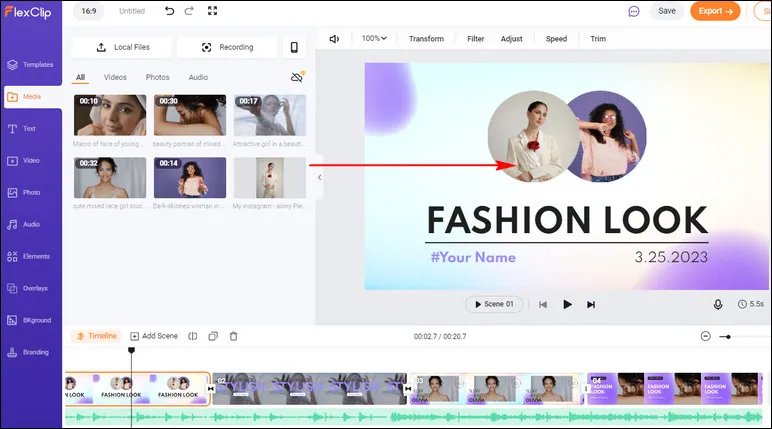The width and height of the screenshot is (772, 429).
Task: Open the Elements sidebar panel
Action: click(x=31, y=257)
